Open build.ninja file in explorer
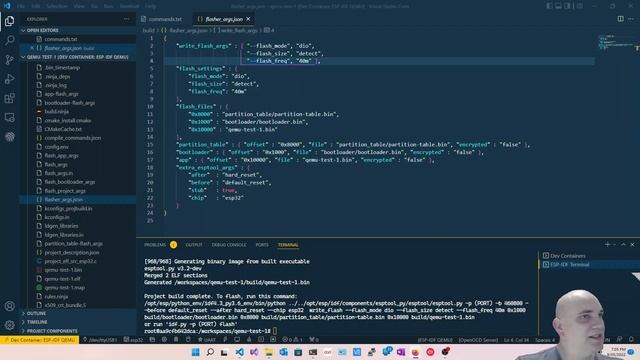The image size is (640, 360). tap(78, 111)
